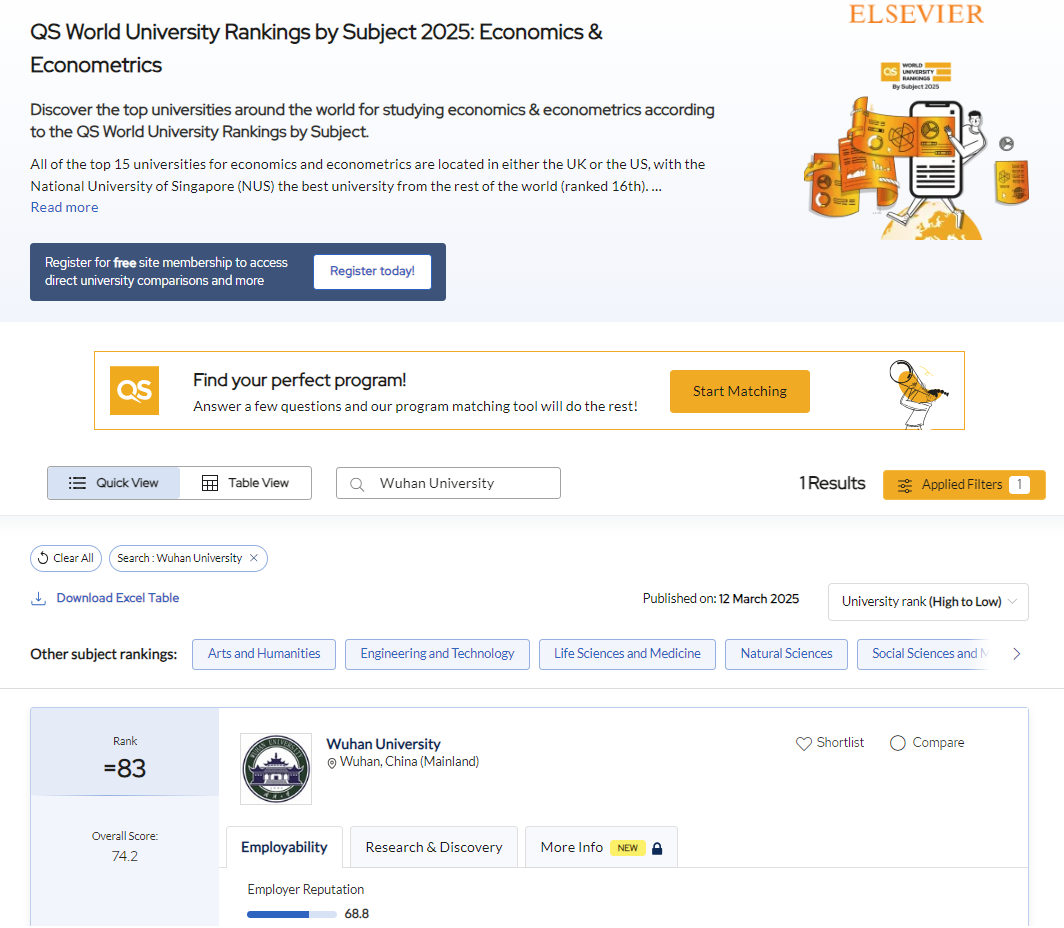Open the Wuhan University logo thumbnail
Image resolution: width=1064 pixels, height=928 pixels.
(276, 769)
